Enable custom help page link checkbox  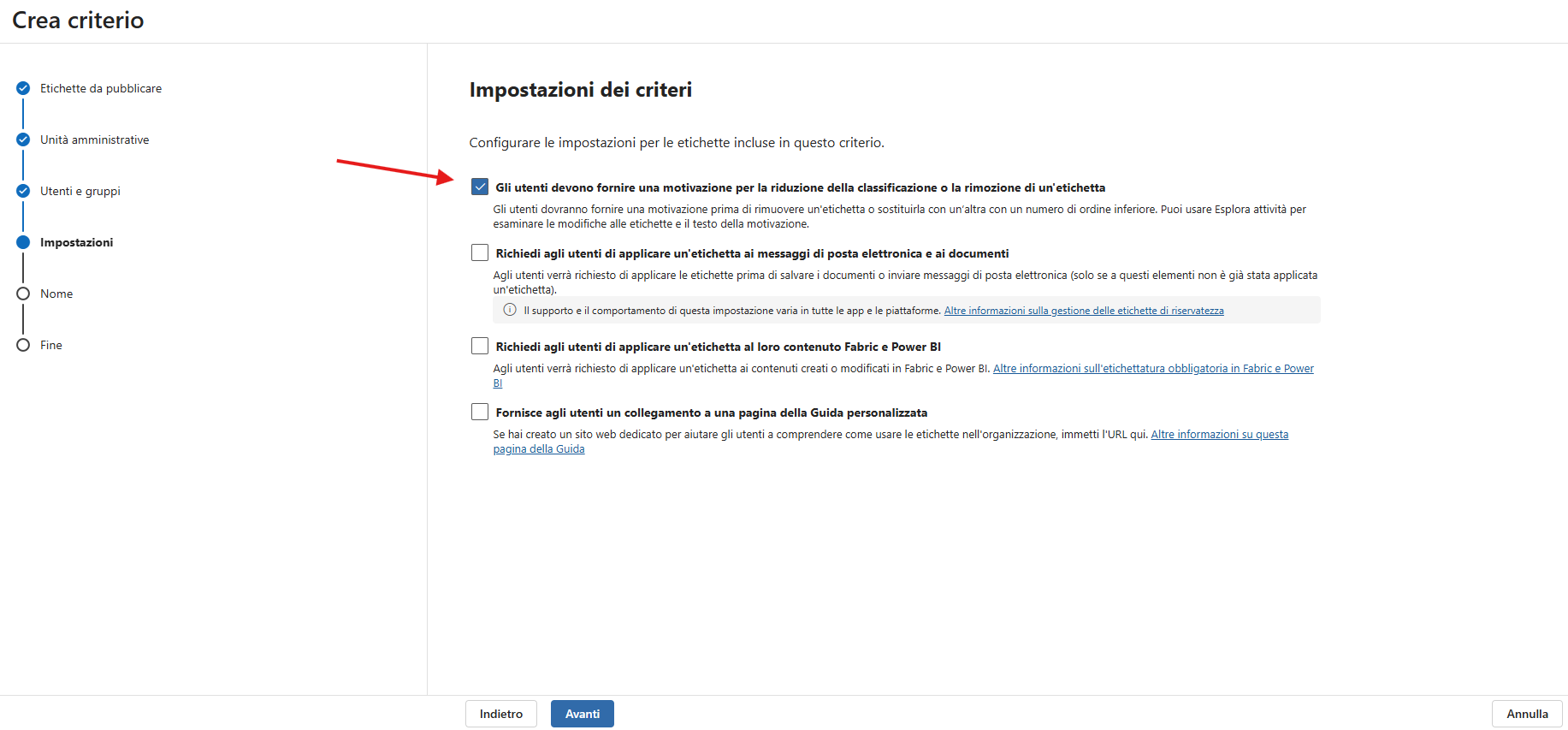coord(480,412)
